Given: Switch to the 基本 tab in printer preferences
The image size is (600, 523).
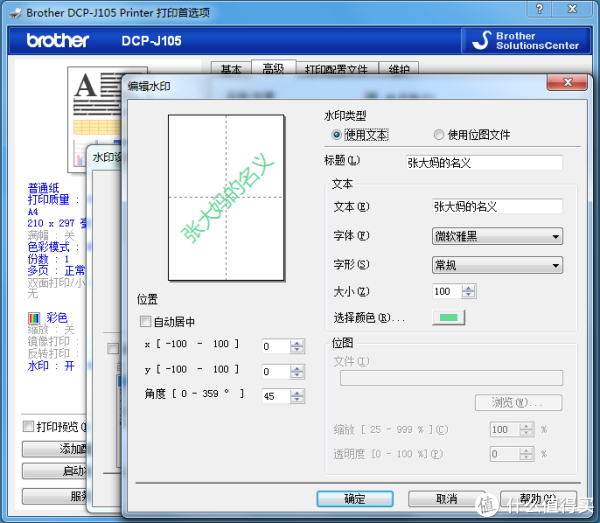Looking at the screenshot, I should [231, 69].
